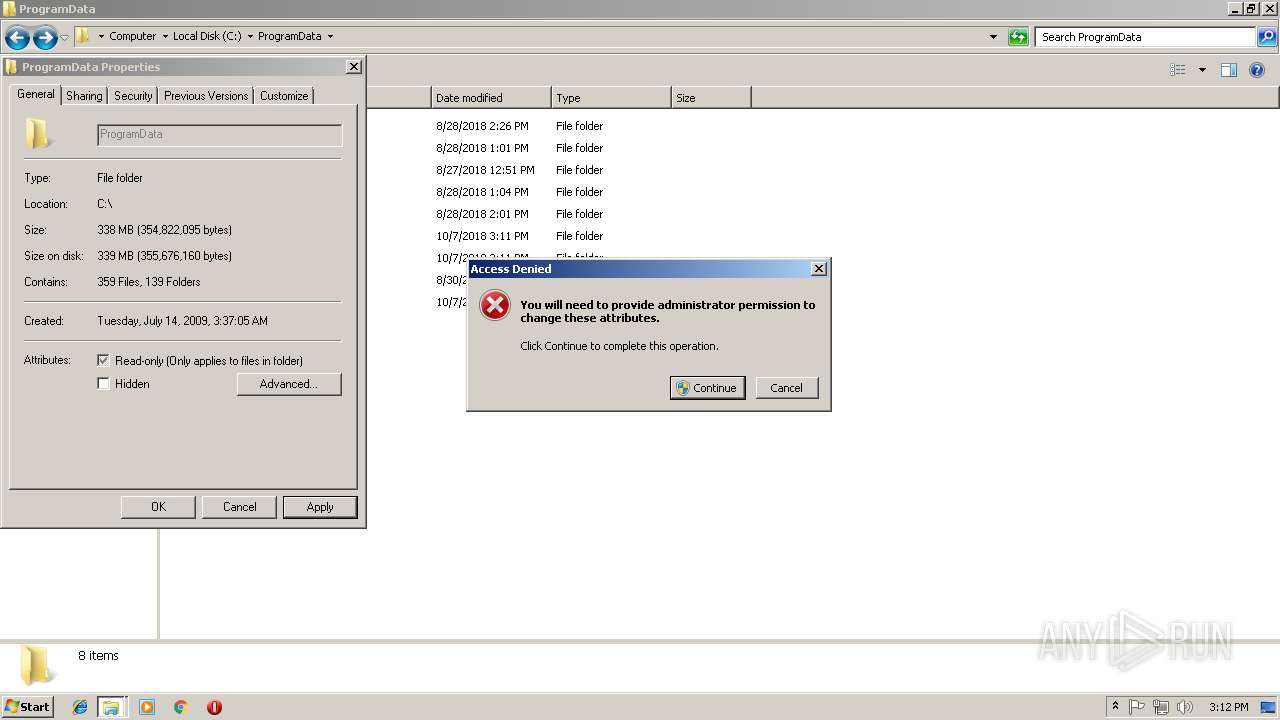Select the row dated 8/28/2018 2:26 PM

click(x=520, y=126)
